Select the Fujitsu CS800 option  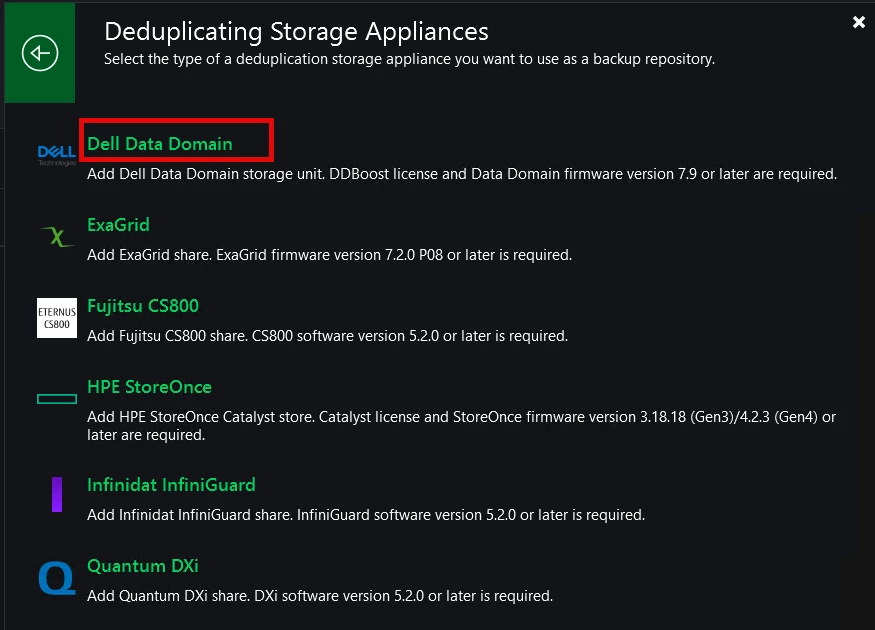pyautogui.click(x=143, y=306)
